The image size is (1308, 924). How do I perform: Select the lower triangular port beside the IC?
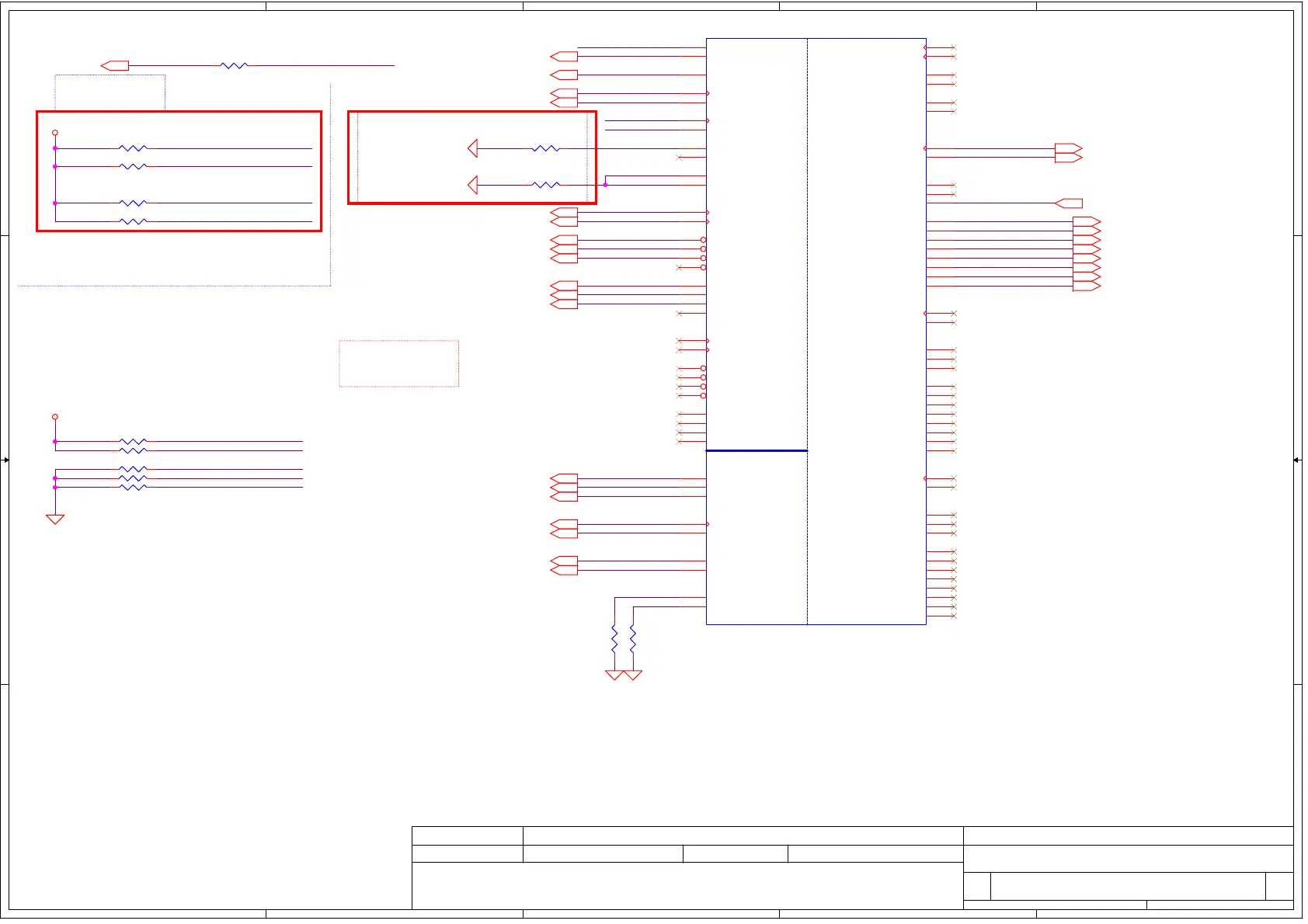coord(473,185)
